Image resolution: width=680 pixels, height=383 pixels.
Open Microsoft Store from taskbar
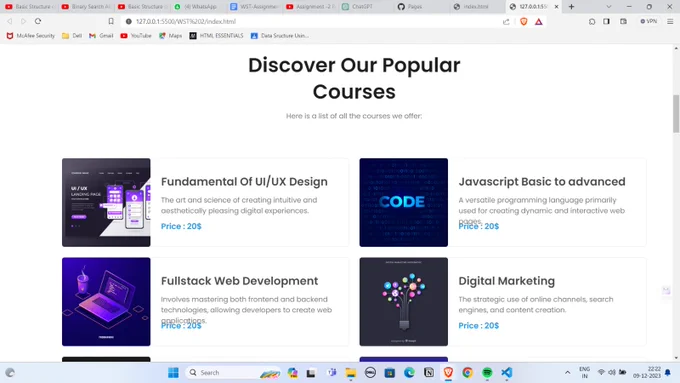(x=389, y=373)
